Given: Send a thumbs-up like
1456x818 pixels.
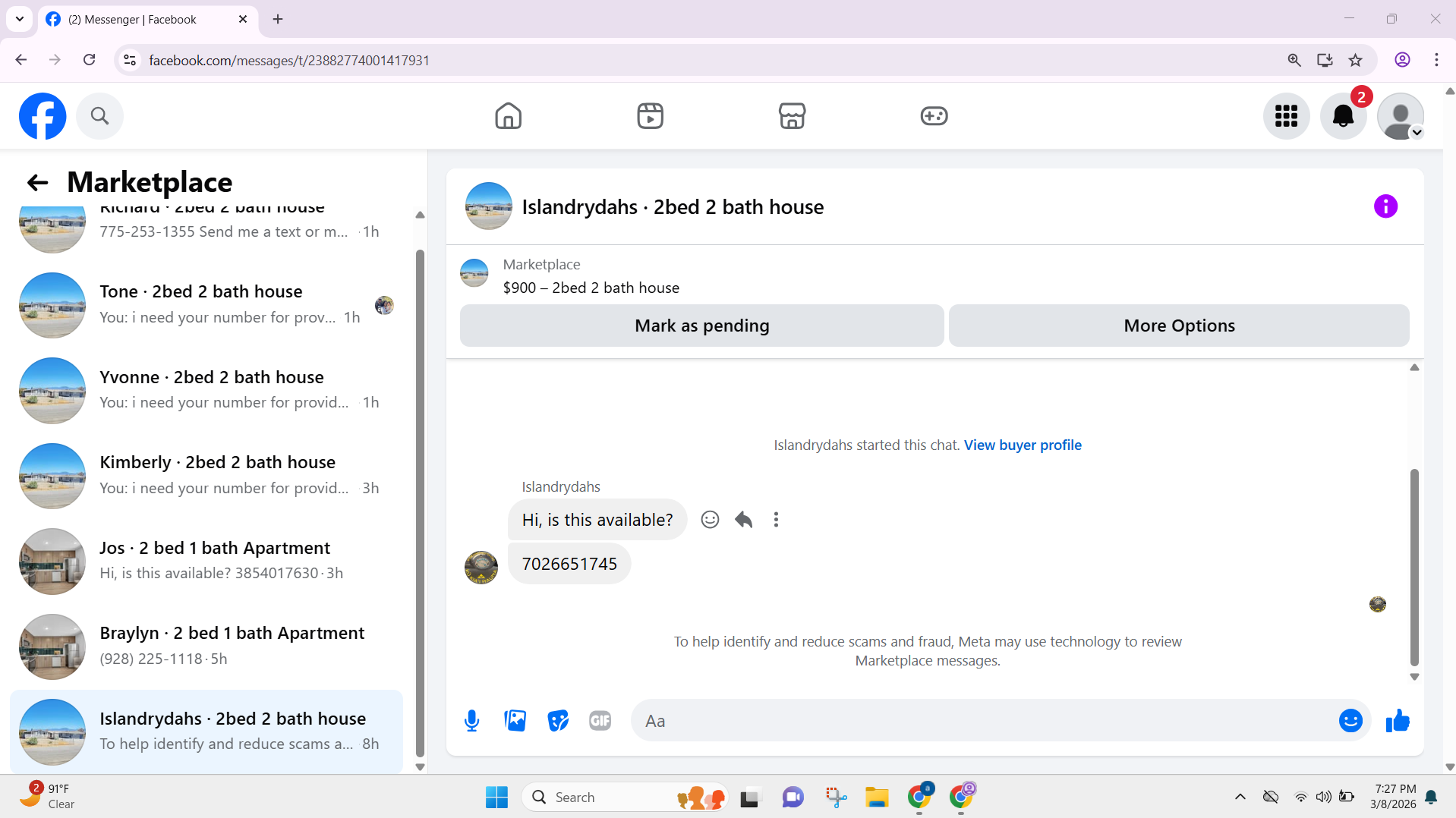Looking at the screenshot, I should point(1398,721).
